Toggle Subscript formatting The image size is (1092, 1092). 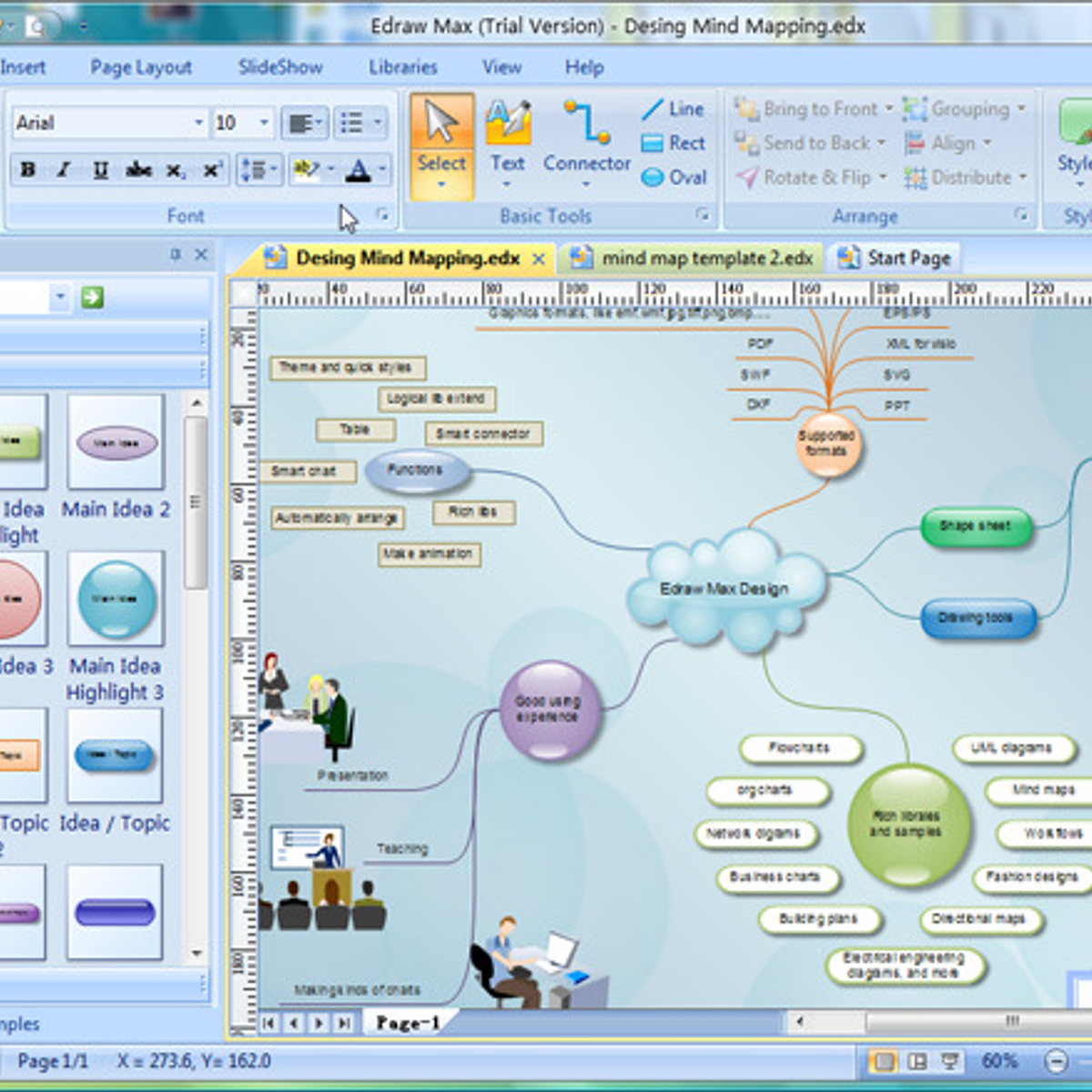175,170
